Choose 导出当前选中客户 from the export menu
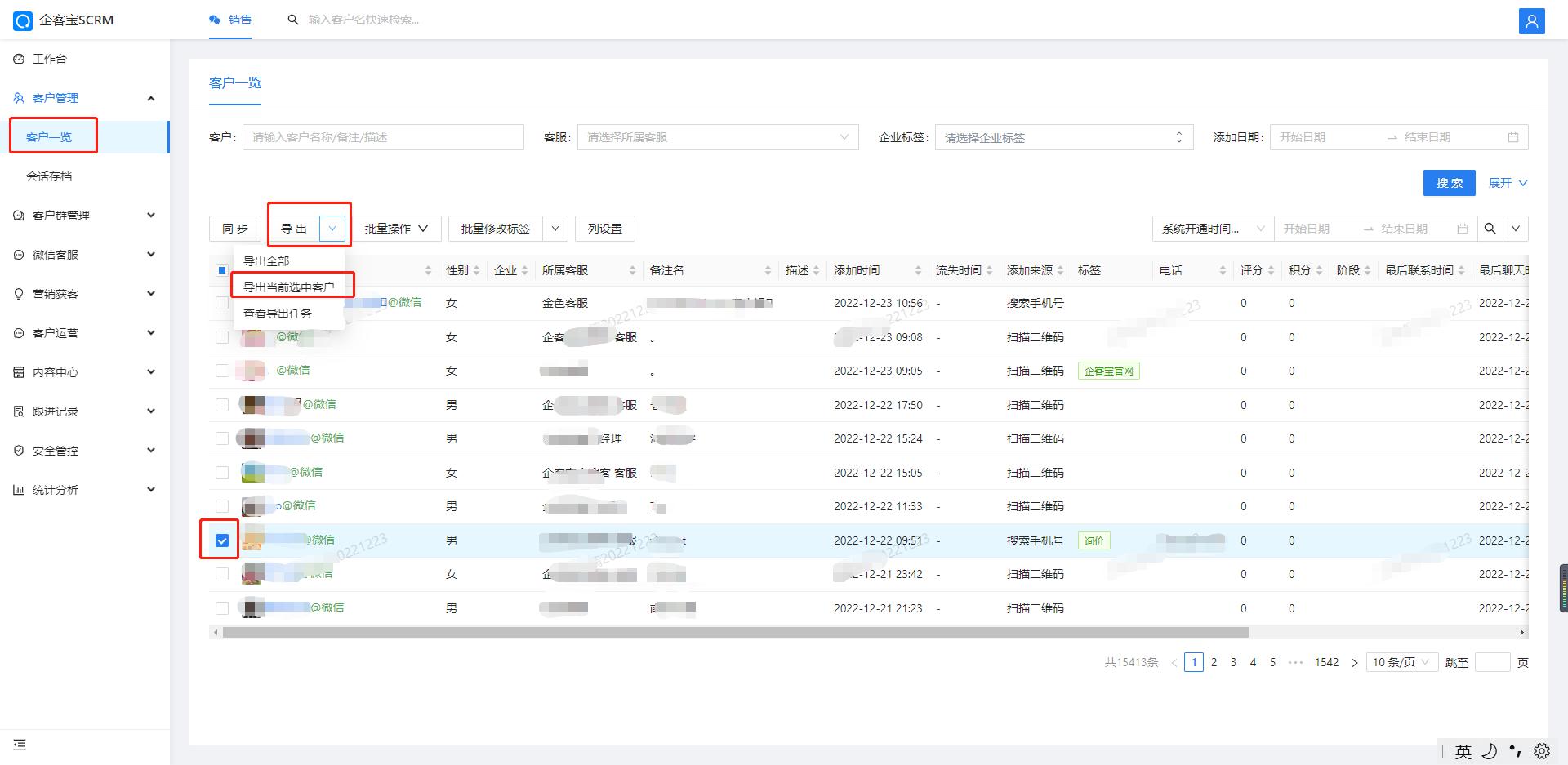 (x=289, y=287)
